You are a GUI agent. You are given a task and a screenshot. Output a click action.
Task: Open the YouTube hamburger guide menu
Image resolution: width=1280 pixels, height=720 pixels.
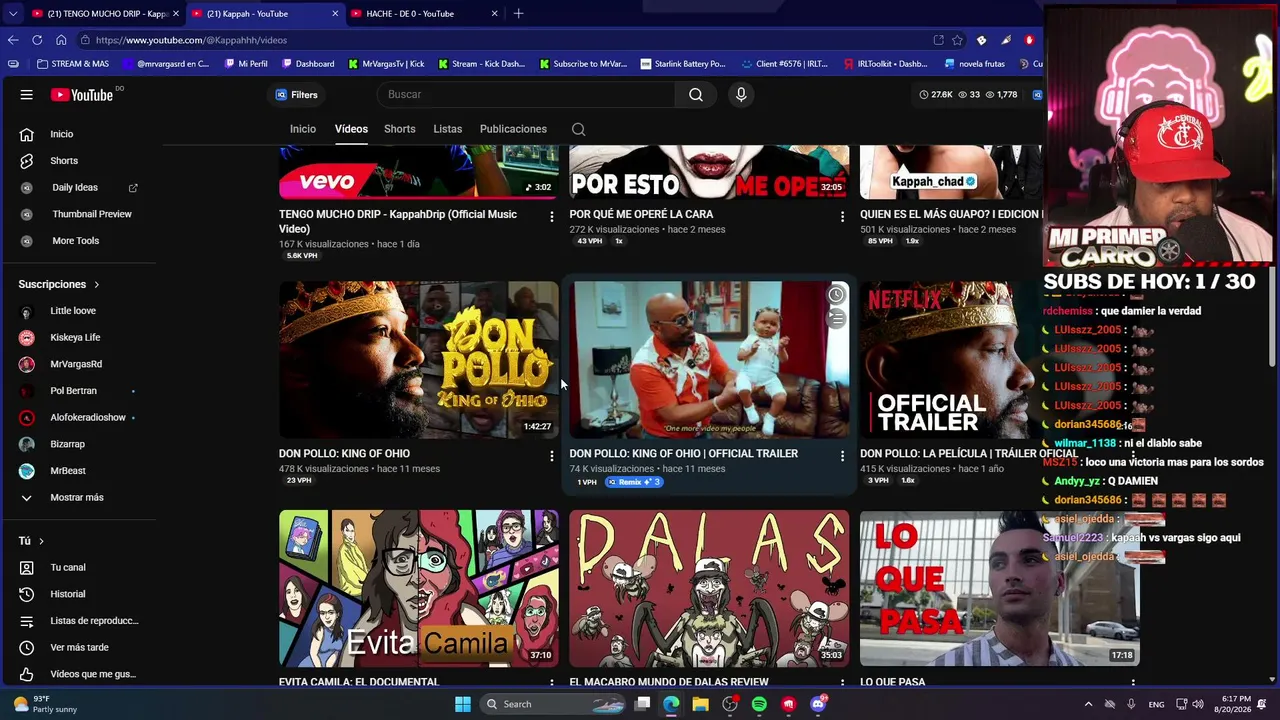(27, 95)
